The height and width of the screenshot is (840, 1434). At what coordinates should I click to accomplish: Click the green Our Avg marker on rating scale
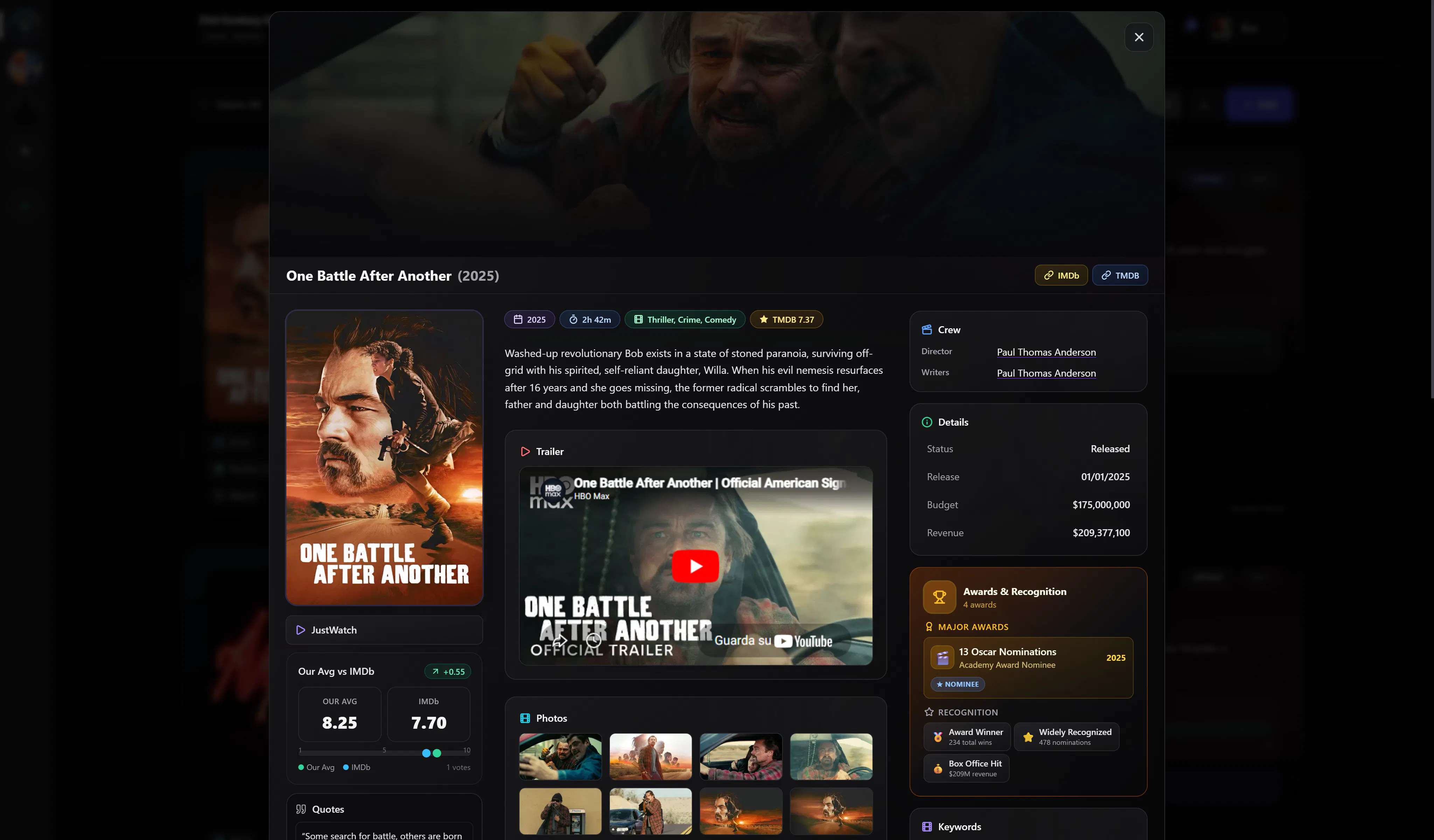[437, 753]
